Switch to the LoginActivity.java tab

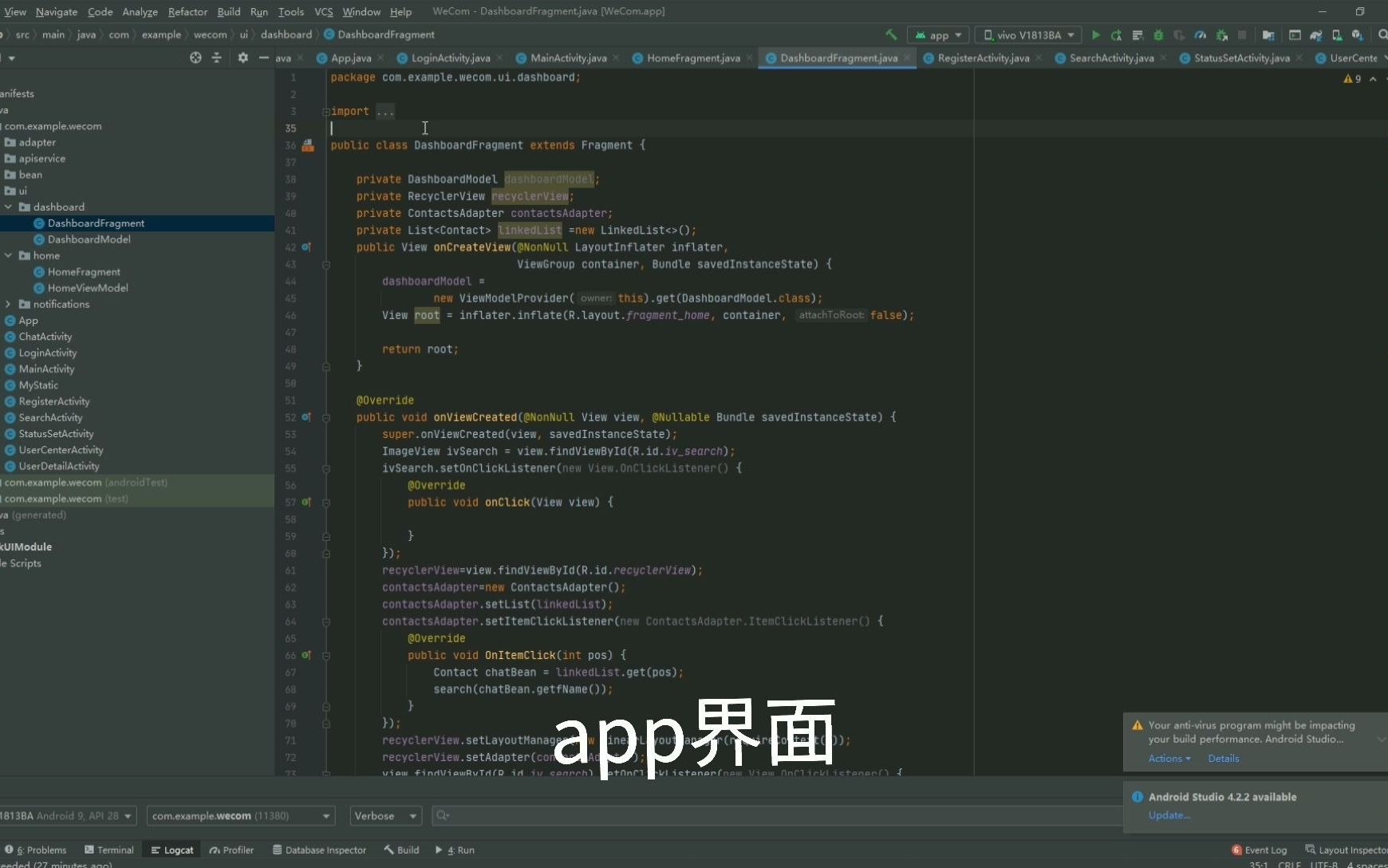[449, 57]
